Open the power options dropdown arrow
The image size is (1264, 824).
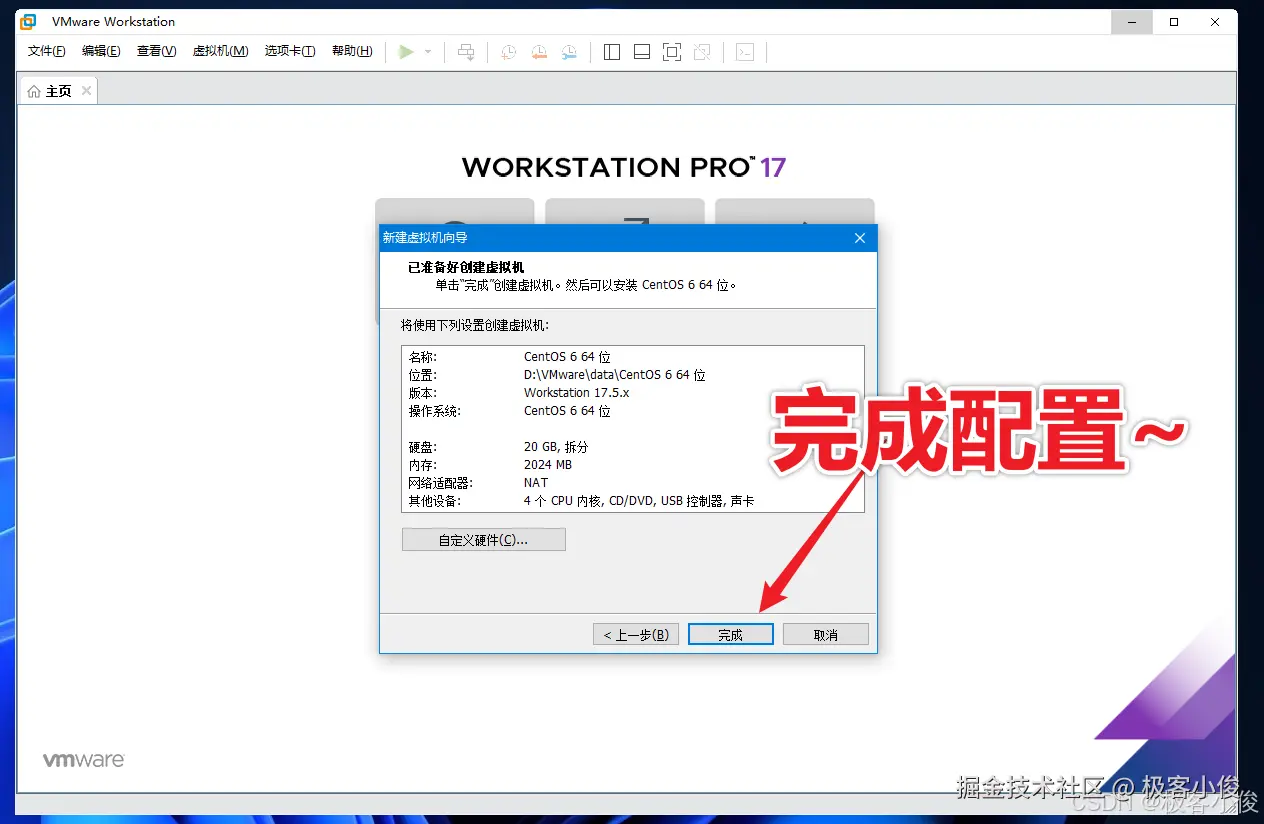[428, 52]
